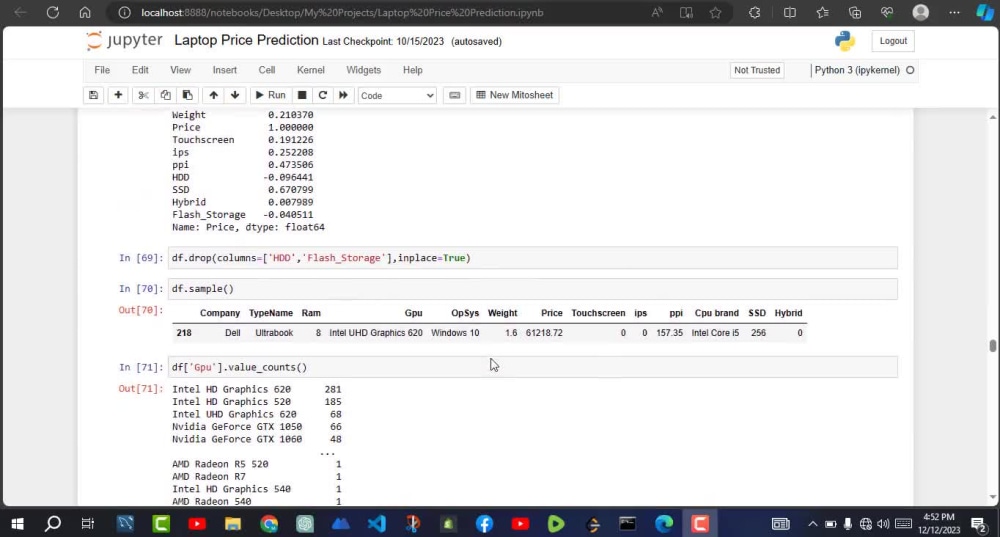Screen dimensions: 1000x537
Task: Click the Logout button
Action: (893, 41)
